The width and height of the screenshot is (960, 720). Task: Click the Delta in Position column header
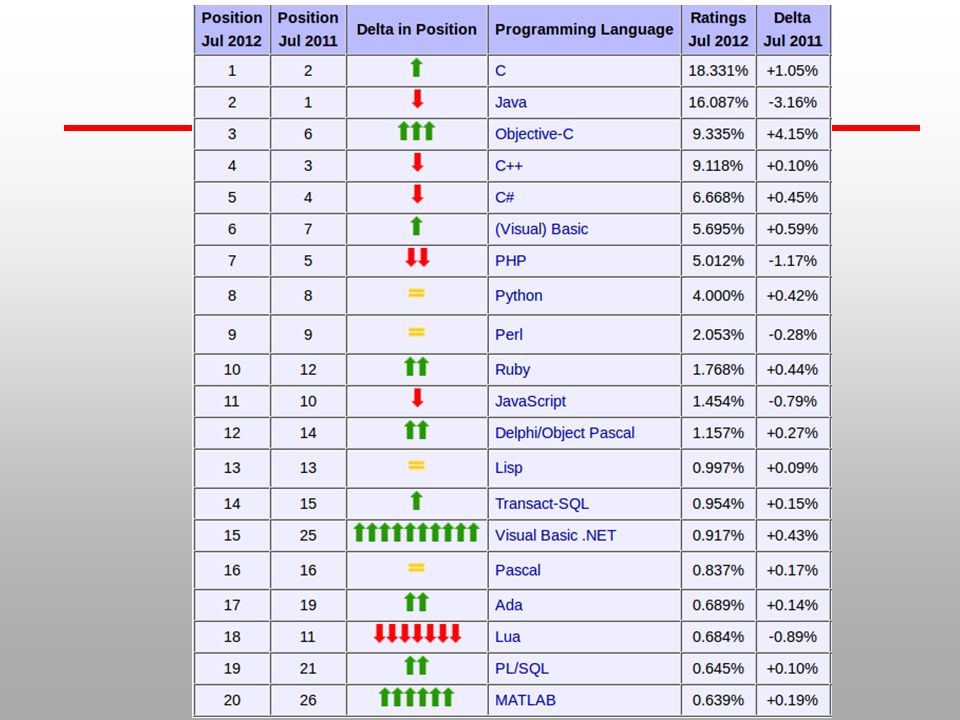tap(416, 29)
